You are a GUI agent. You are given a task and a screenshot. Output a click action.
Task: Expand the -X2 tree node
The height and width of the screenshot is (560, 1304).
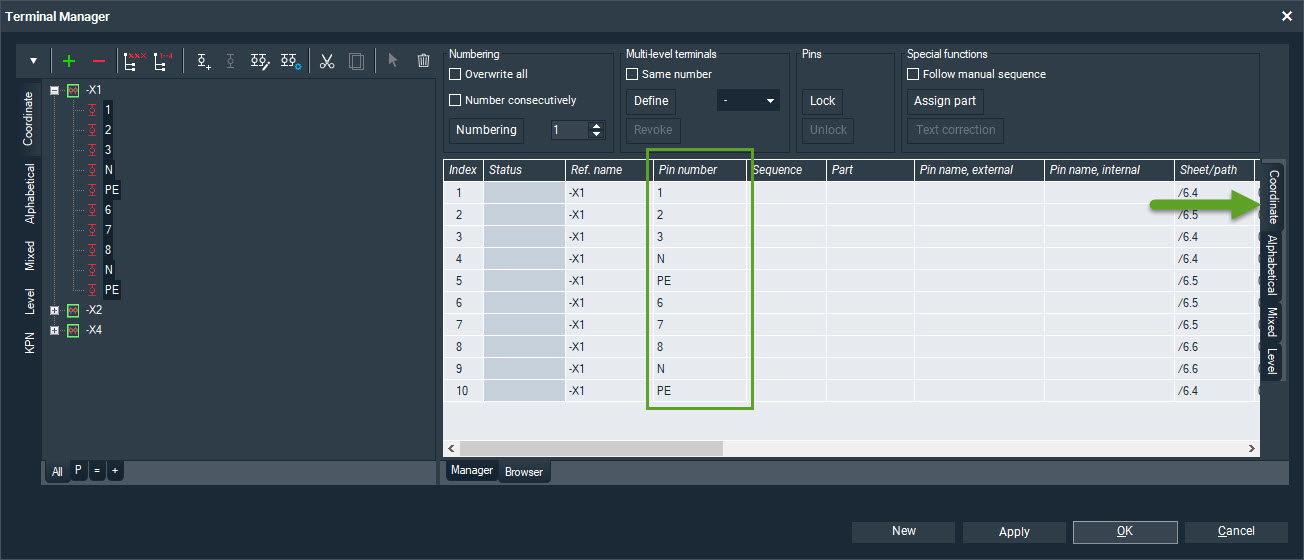click(56, 310)
